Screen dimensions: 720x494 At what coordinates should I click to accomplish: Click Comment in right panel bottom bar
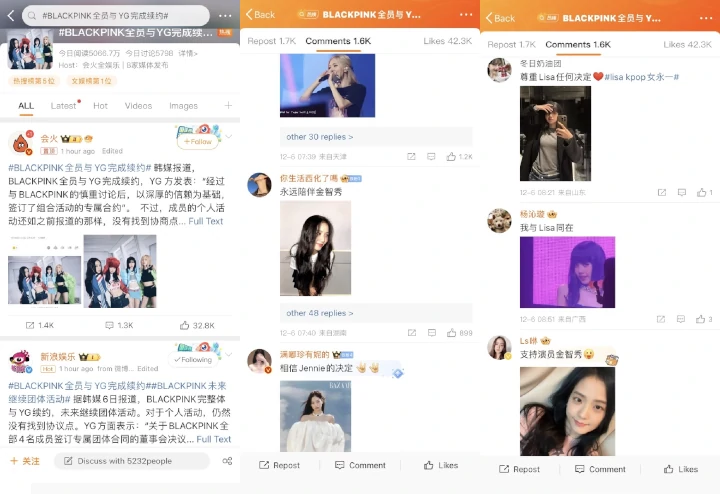point(600,469)
